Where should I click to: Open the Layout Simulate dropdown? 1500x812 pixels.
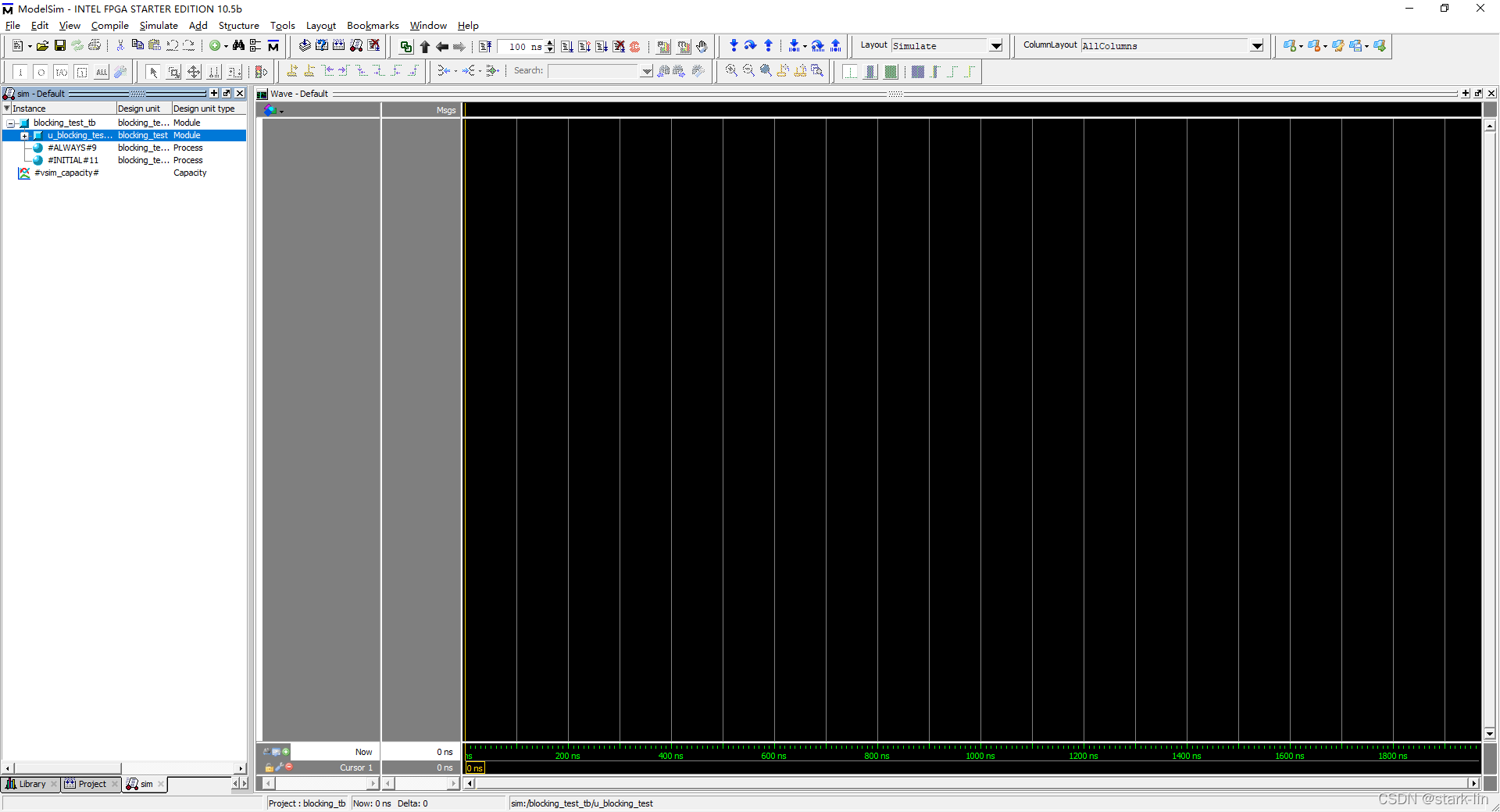[x=996, y=46]
